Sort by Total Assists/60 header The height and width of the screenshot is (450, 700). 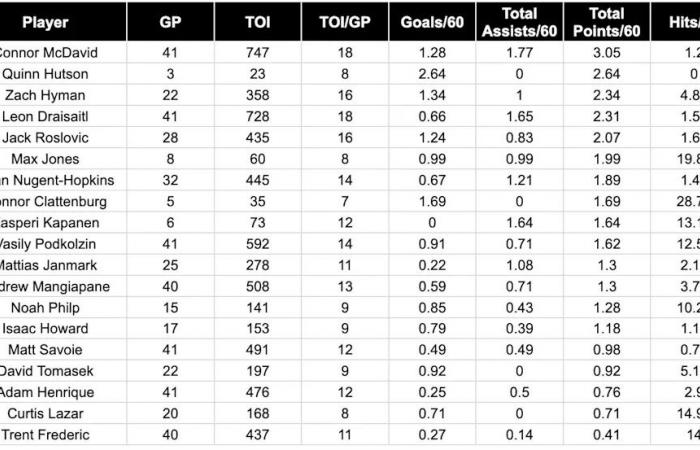(x=518, y=21)
